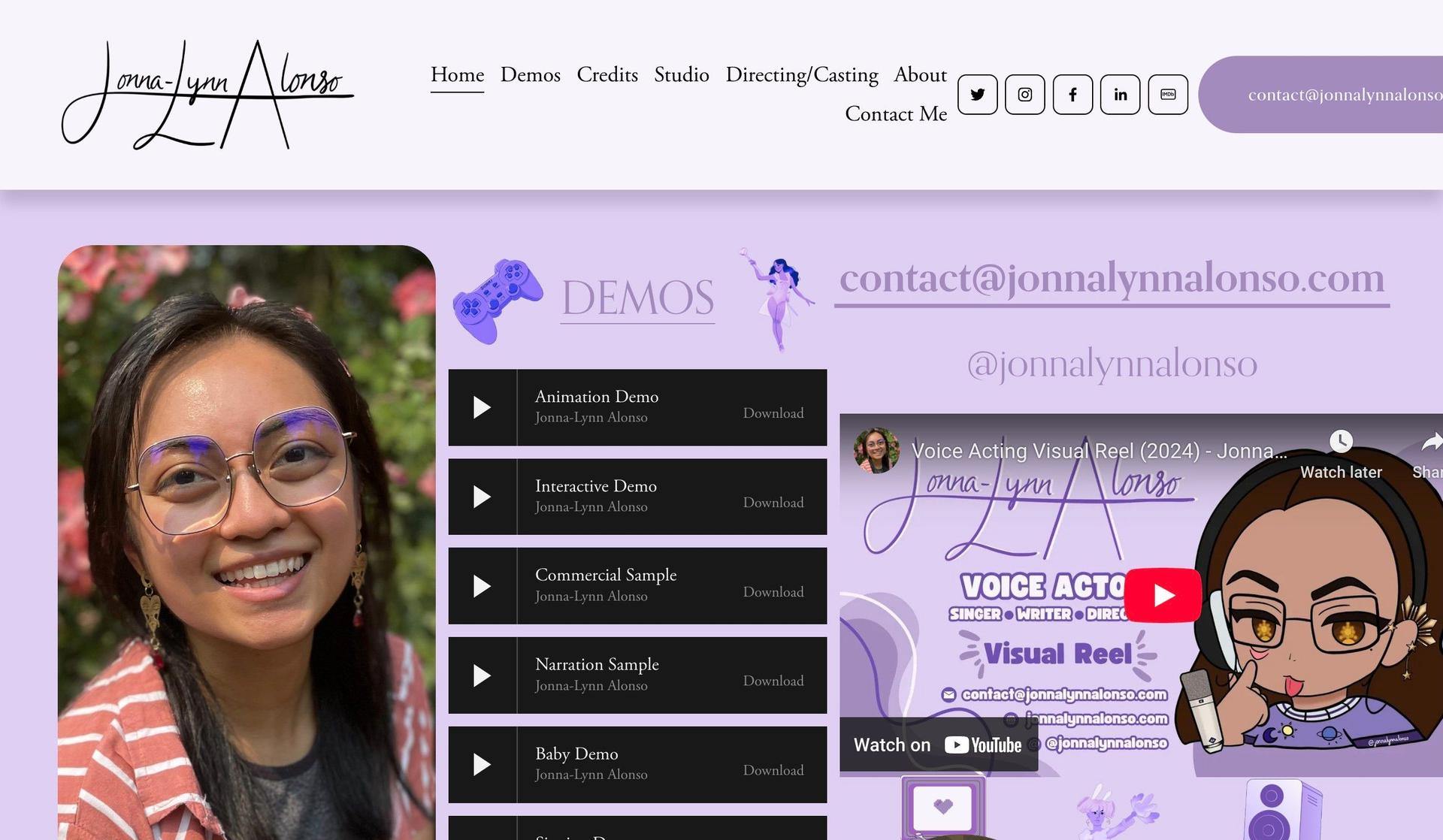Click the YouTube red play button
Screen dimensions: 1443x840
[1163, 595]
